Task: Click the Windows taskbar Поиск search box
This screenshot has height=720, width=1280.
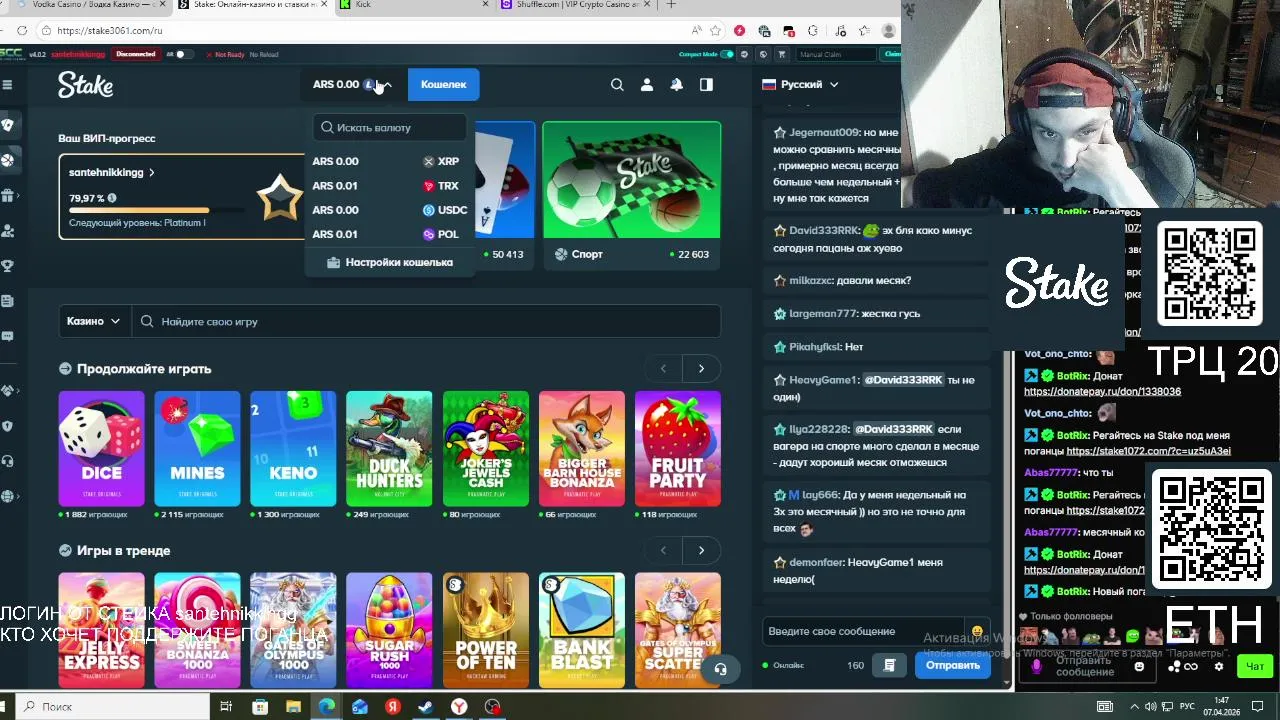Action: [112, 707]
